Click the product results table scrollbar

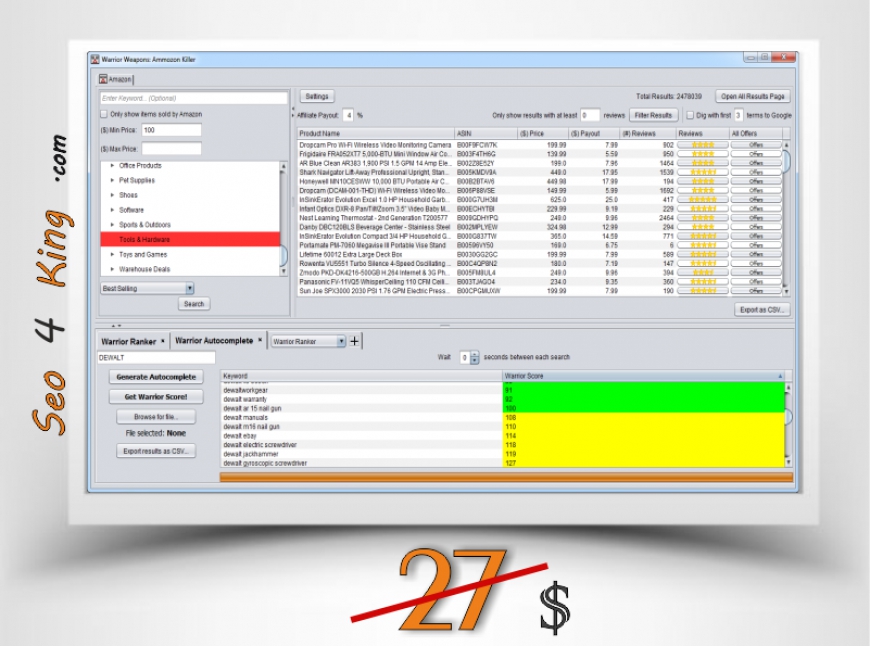786,218
